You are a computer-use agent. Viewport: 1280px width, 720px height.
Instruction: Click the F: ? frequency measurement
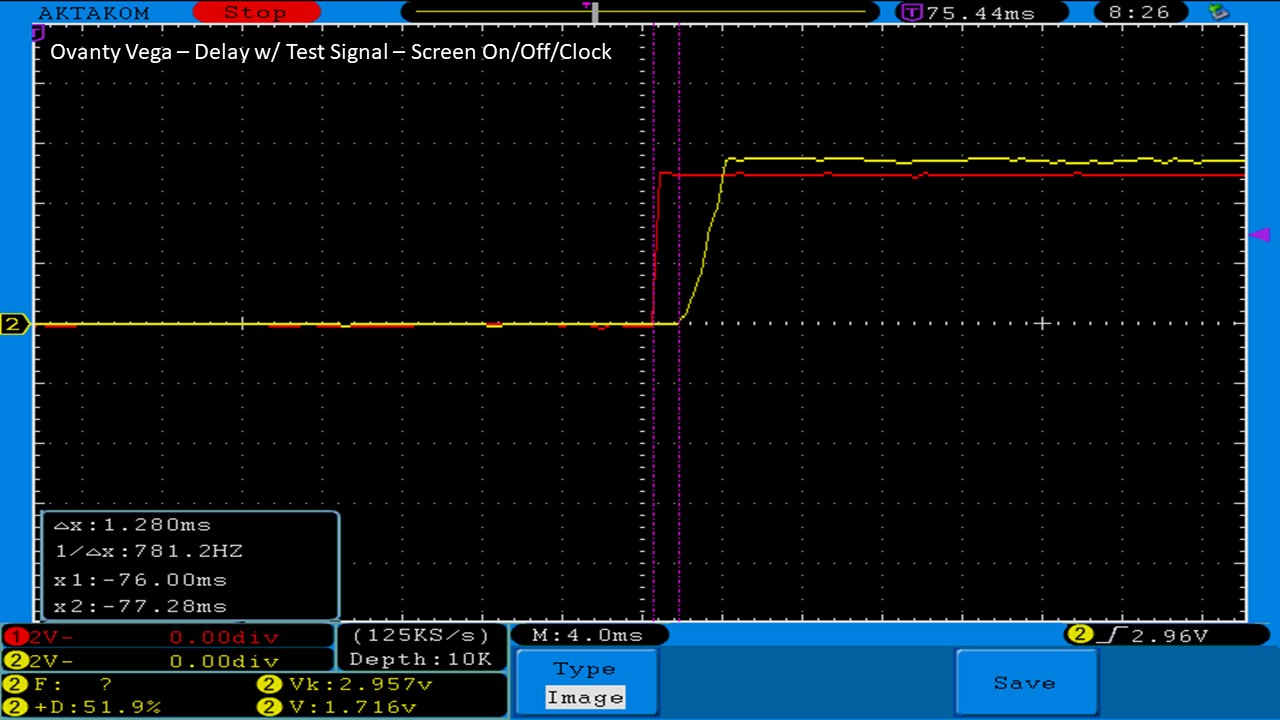coord(60,685)
